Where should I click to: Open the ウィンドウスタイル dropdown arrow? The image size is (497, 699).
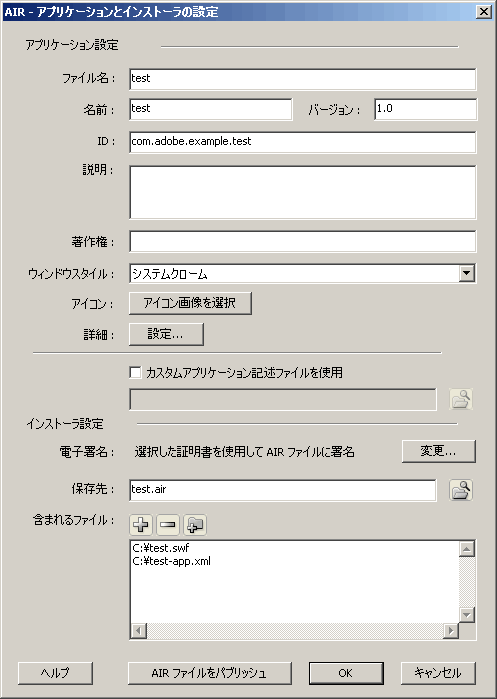466,273
